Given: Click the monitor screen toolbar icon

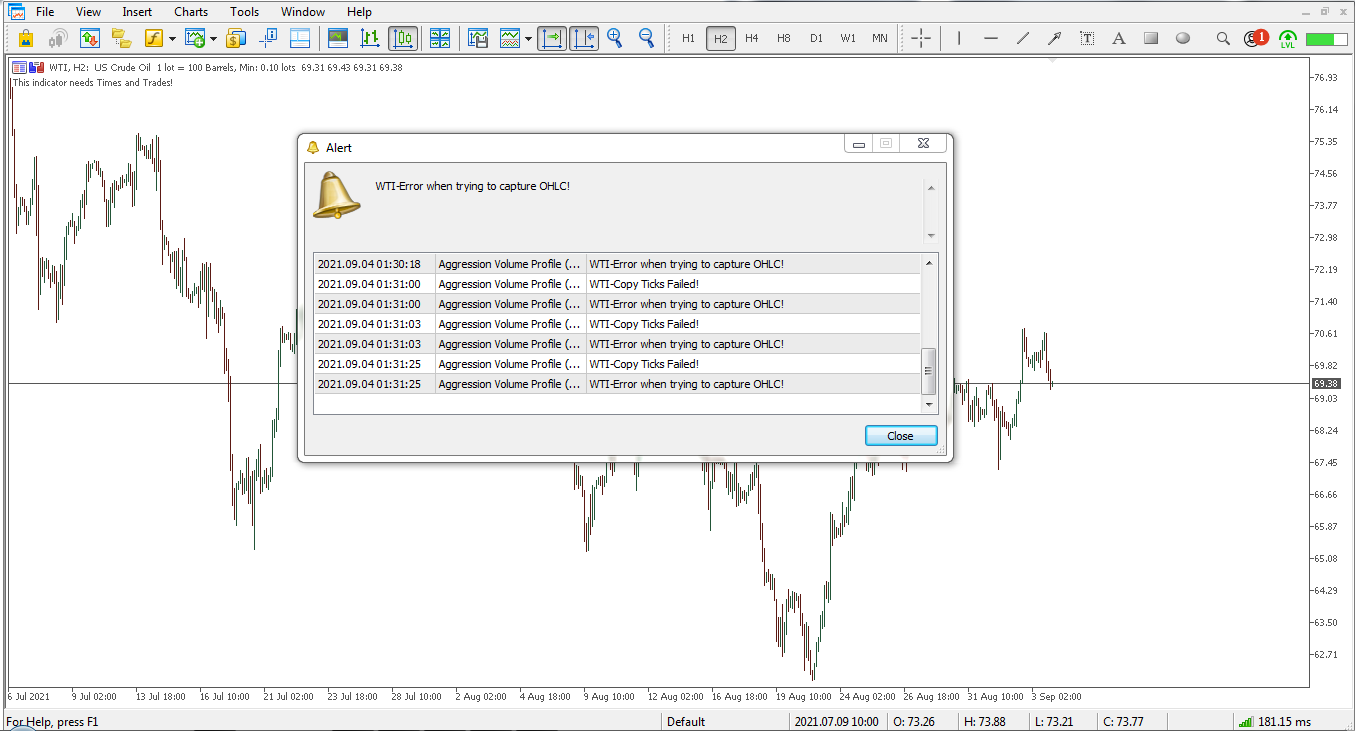Looking at the screenshot, I should [339, 39].
